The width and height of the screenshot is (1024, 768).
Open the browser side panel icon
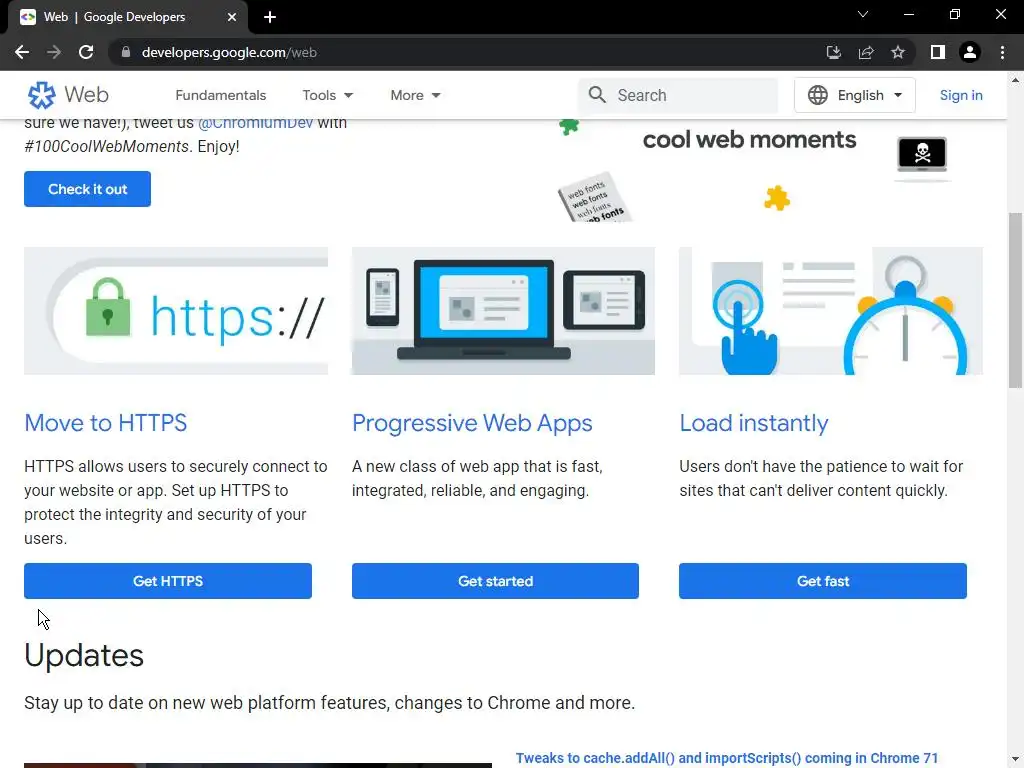[938, 52]
